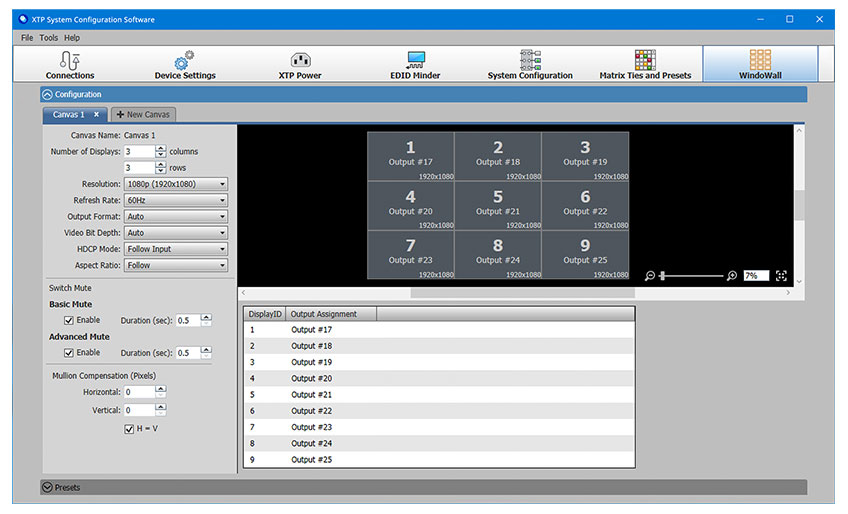Select display 1 tile Output #17
The height and width of the screenshot is (514, 848).
click(410, 156)
